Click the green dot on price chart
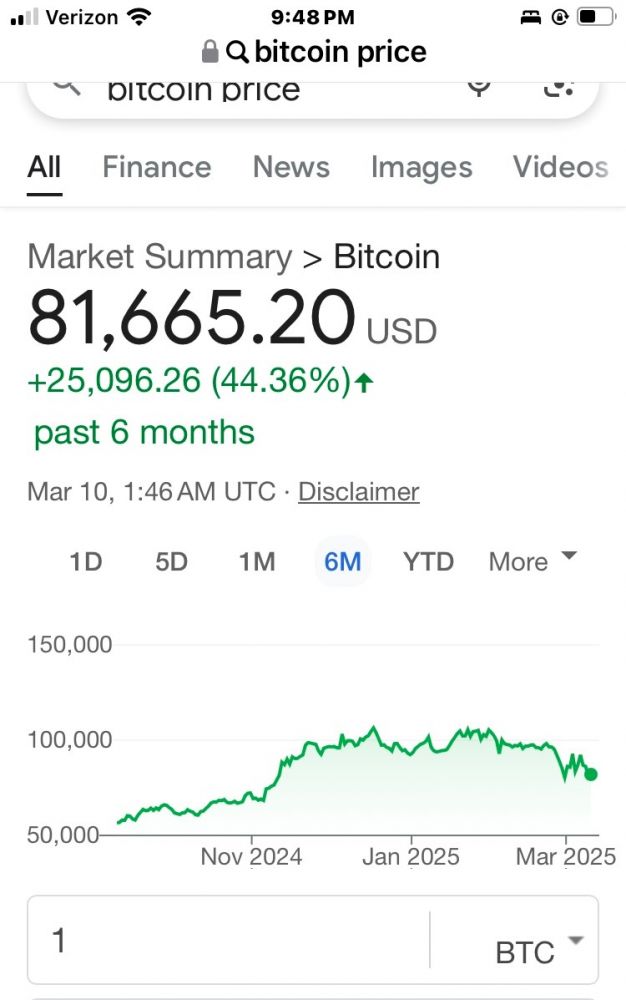The image size is (626, 1000). coord(591,774)
